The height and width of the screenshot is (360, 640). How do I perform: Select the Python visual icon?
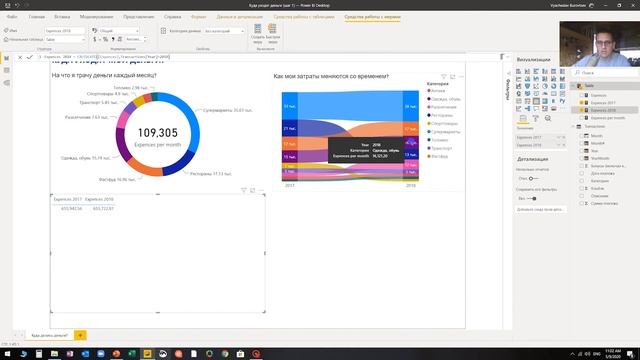pyautogui.click(x=562, y=101)
